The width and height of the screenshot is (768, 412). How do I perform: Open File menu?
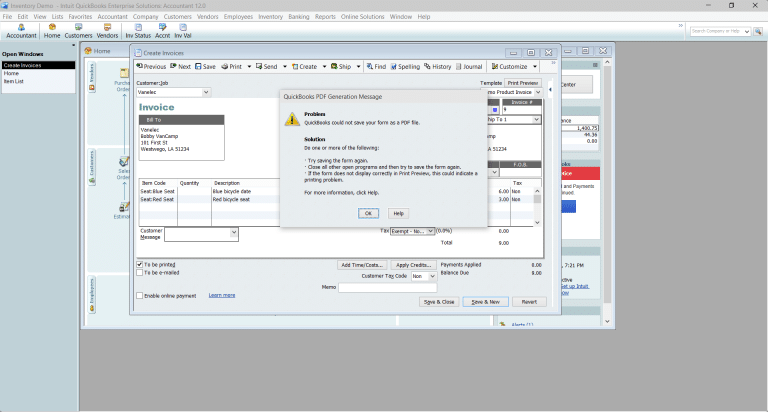click(7, 17)
